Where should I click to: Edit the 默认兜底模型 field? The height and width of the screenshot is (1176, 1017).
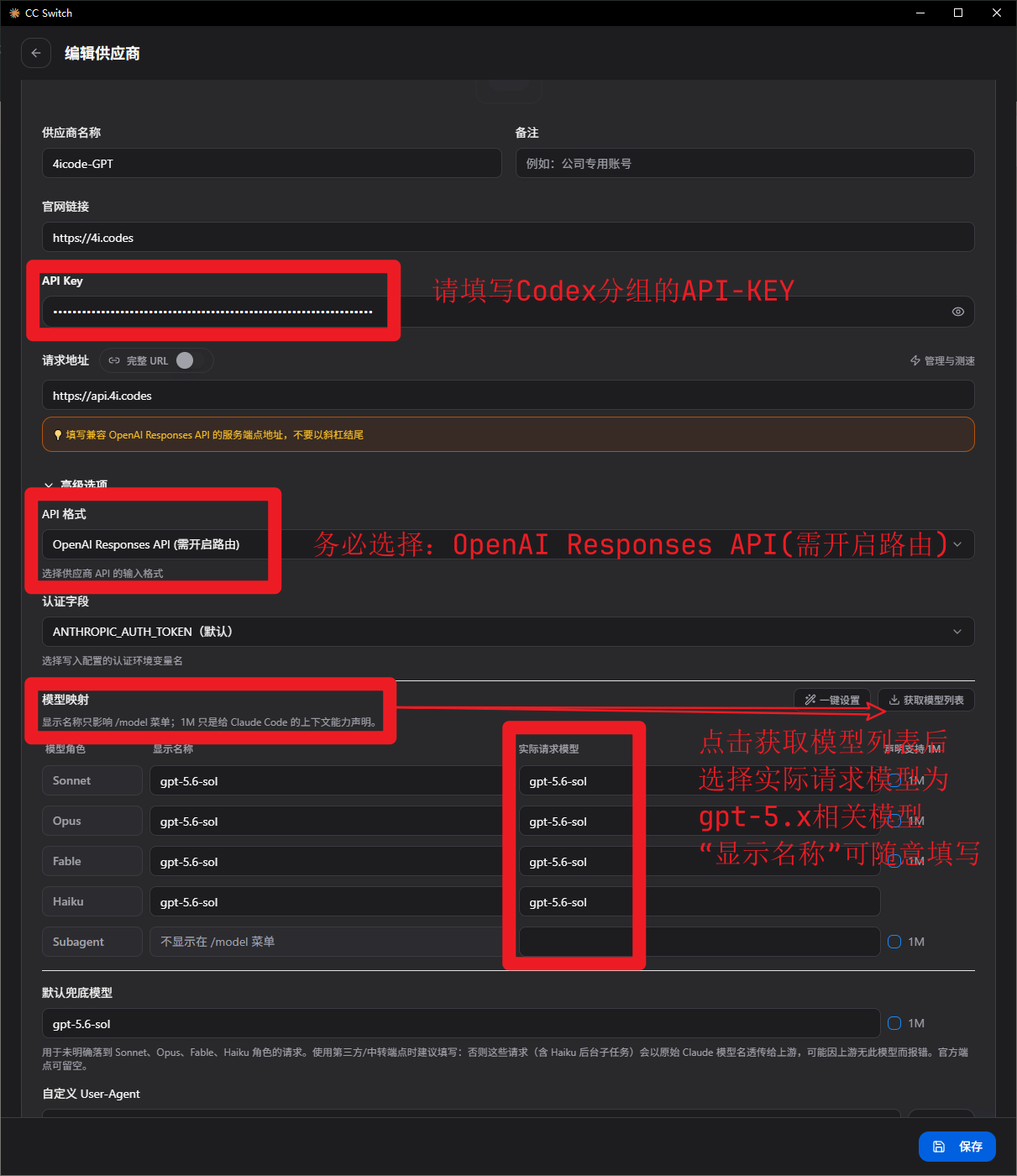tap(461, 1023)
